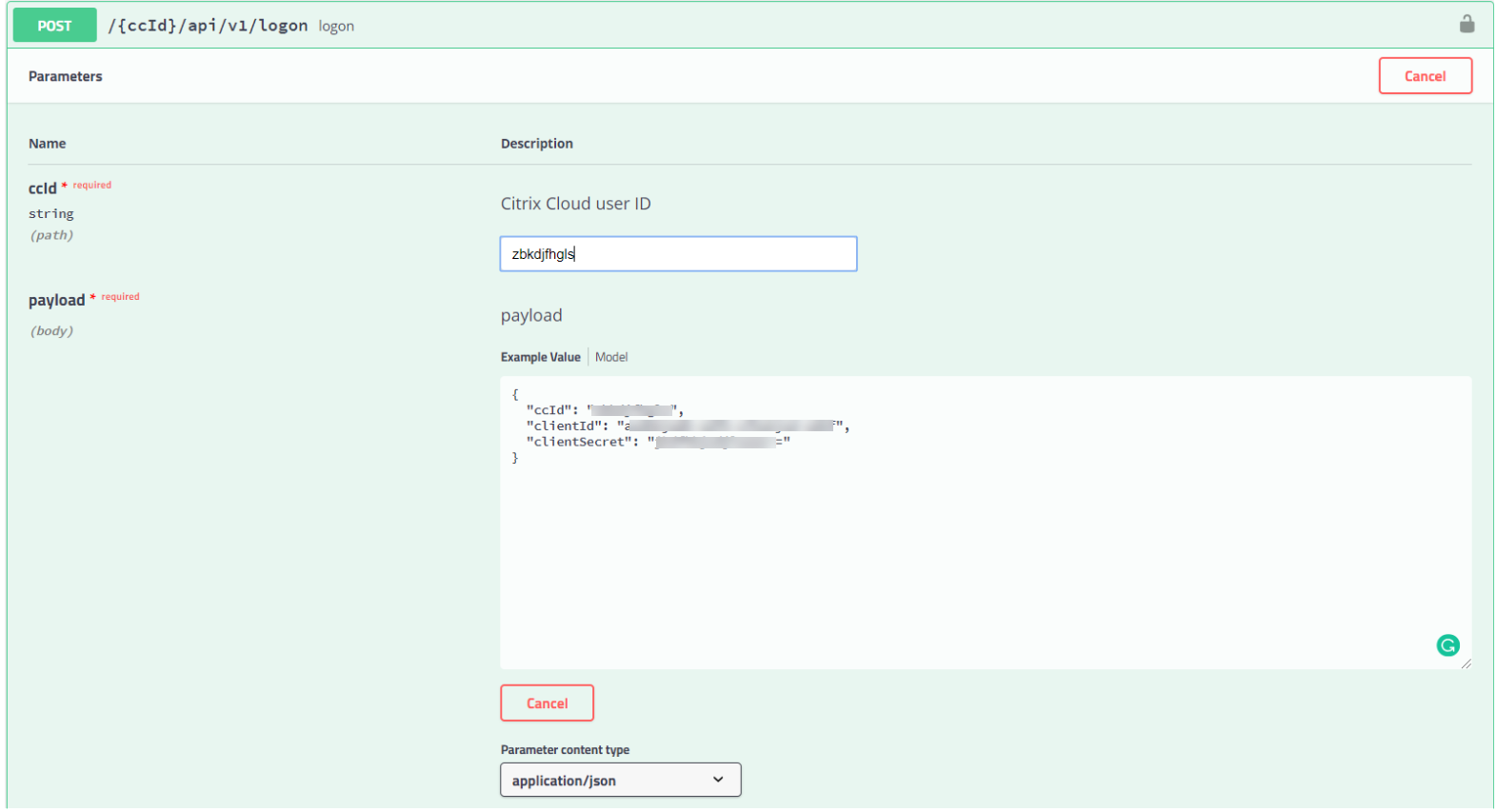Click the "clientSecret" line in payload
1497x812 pixels.
(x=658, y=442)
